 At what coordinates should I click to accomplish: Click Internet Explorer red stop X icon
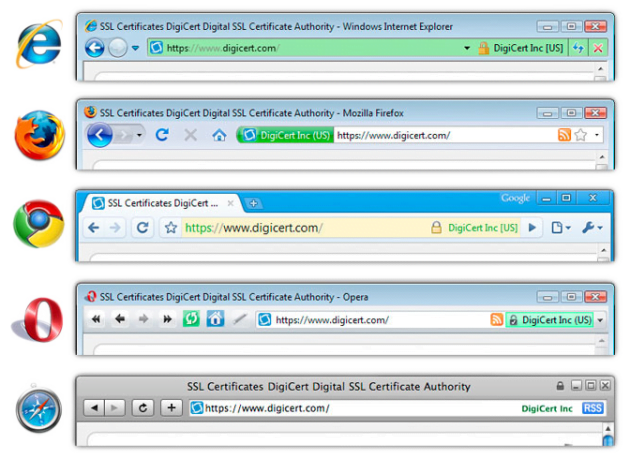click(598, 48)
